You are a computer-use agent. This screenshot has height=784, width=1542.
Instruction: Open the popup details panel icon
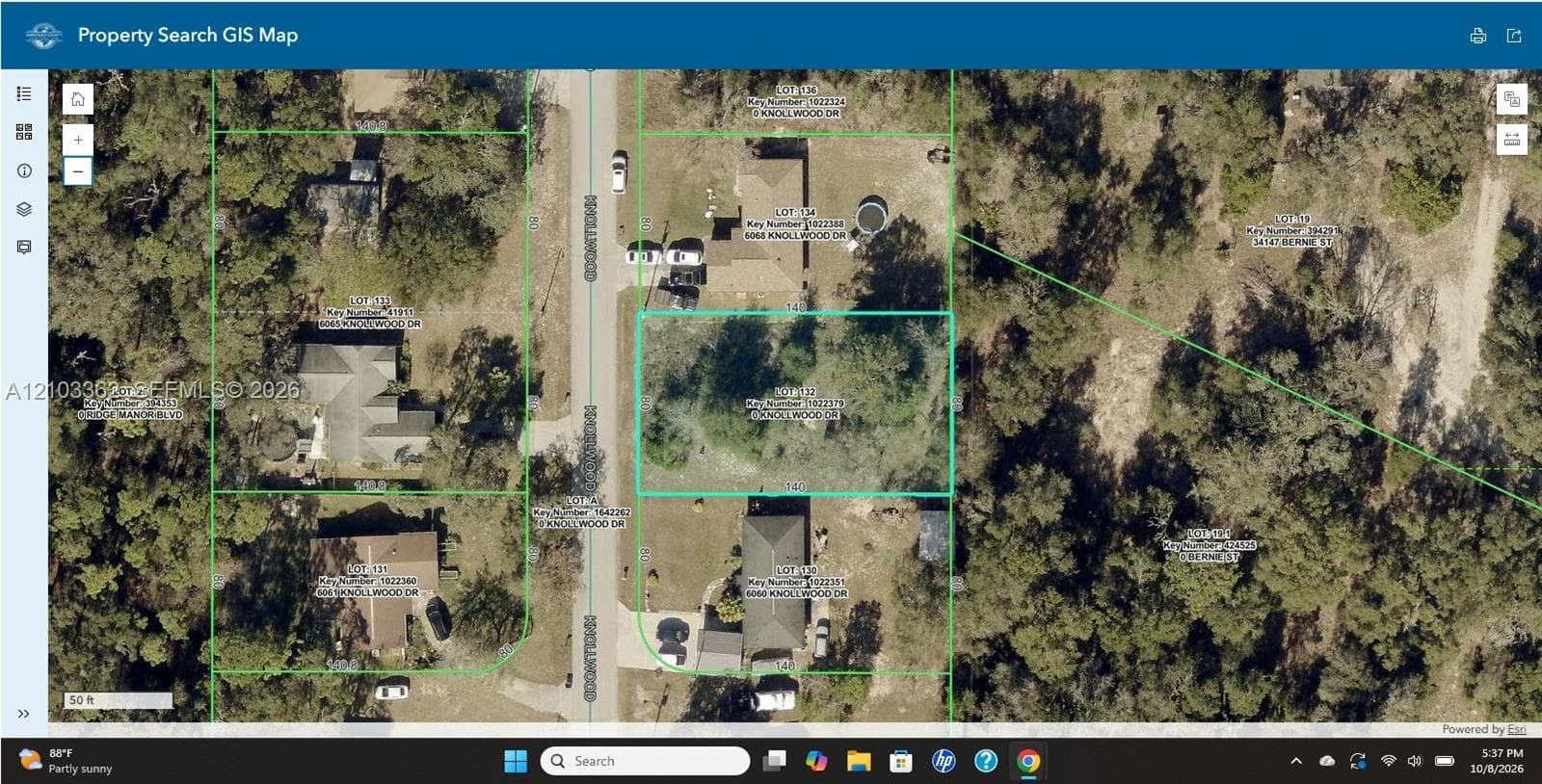point(24,248)
